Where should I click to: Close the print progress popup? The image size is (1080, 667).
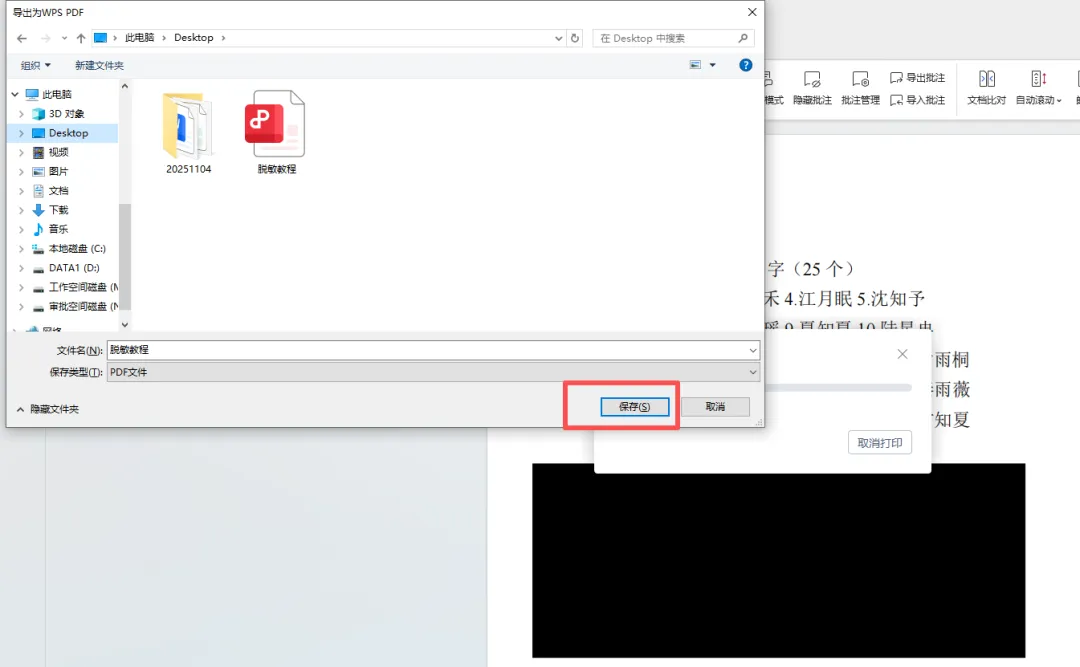pyautogui.click(x=902, y=354)
